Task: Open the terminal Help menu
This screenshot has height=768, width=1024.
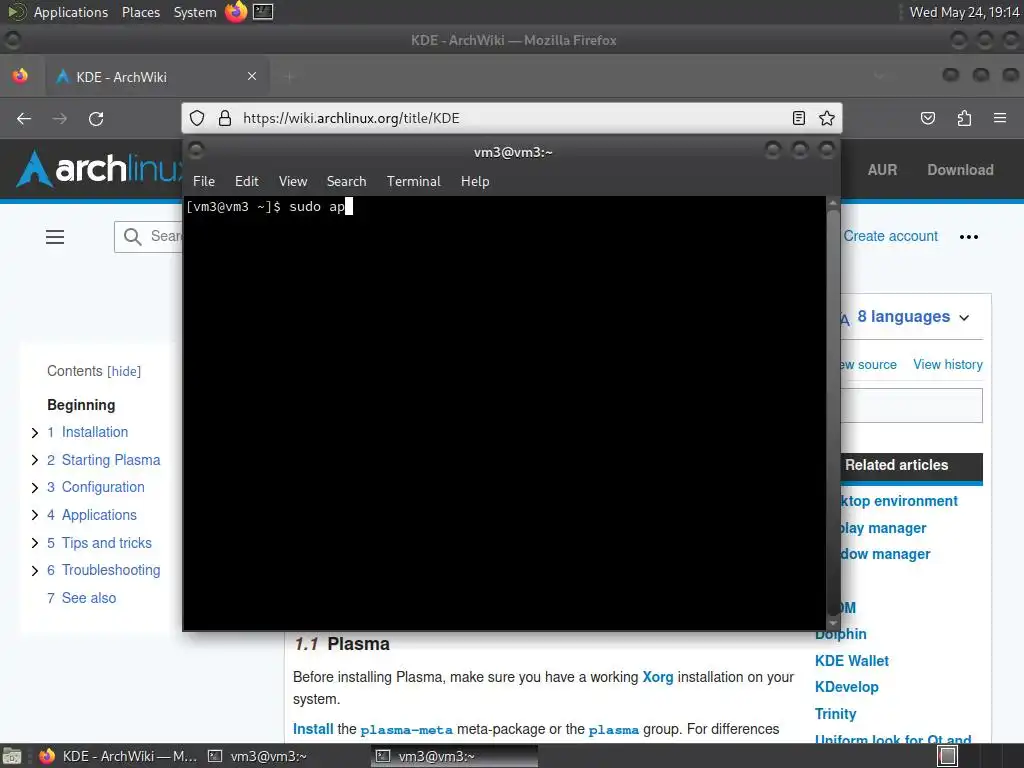Action: tap(475, 182)
